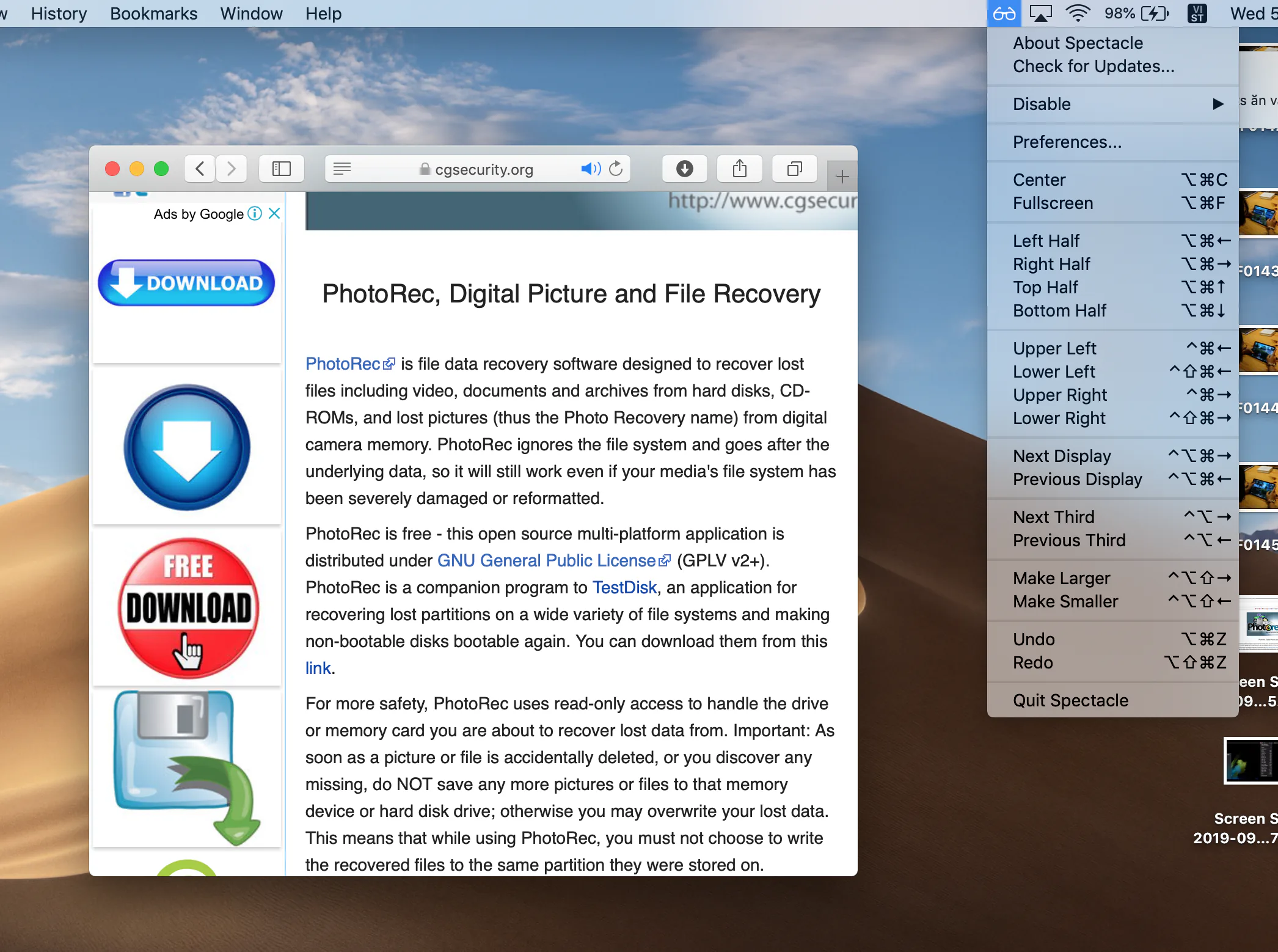
Task: Close the Google ad with the X
Action: [x=274, y=214]
